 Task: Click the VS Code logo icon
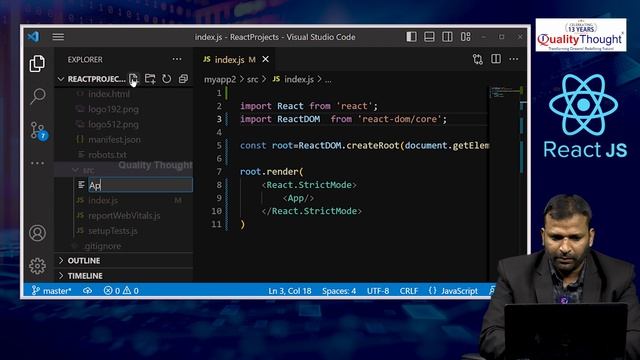[33, 37]
